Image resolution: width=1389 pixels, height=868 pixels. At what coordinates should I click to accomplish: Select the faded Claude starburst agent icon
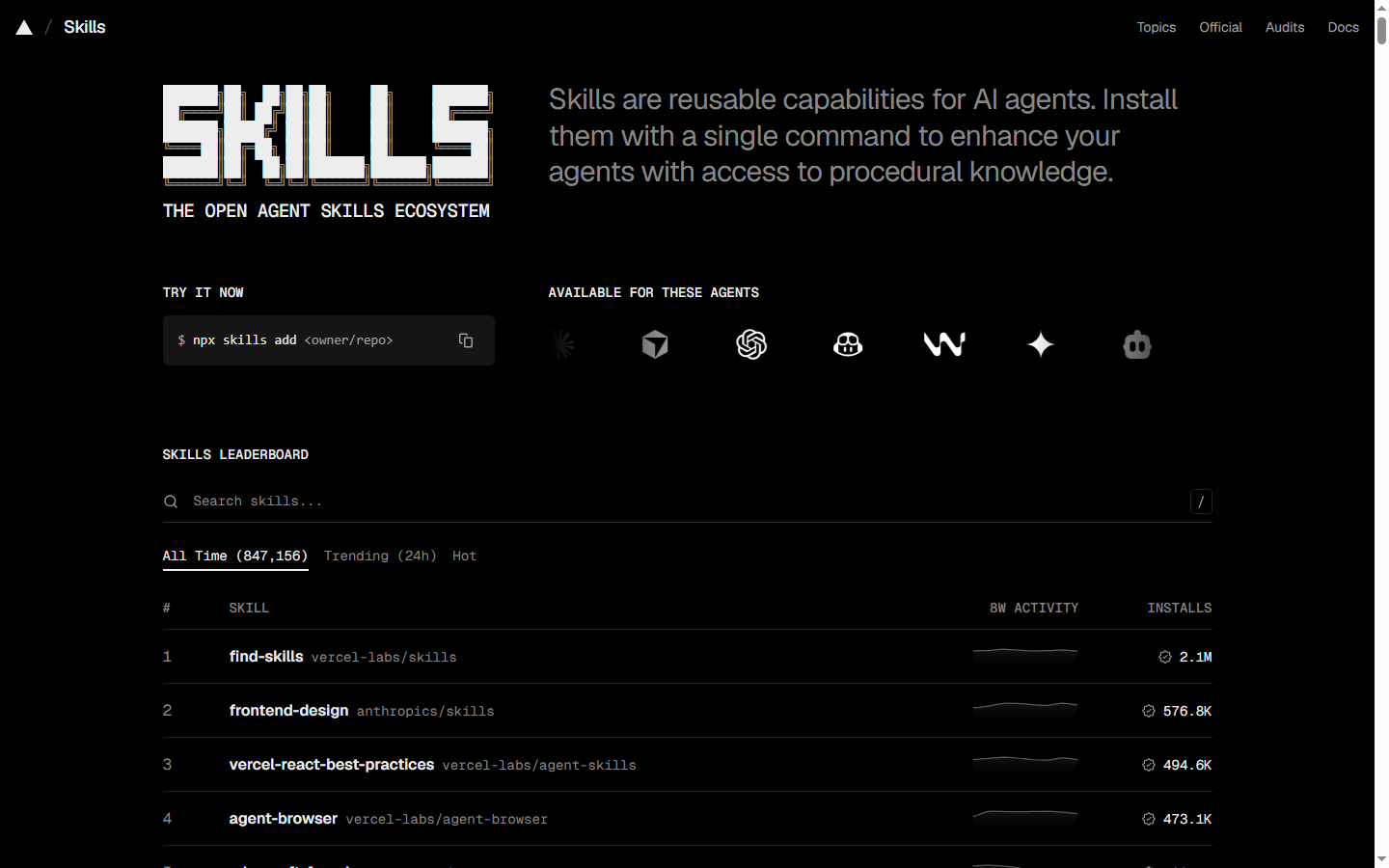[x=560, y=344]
